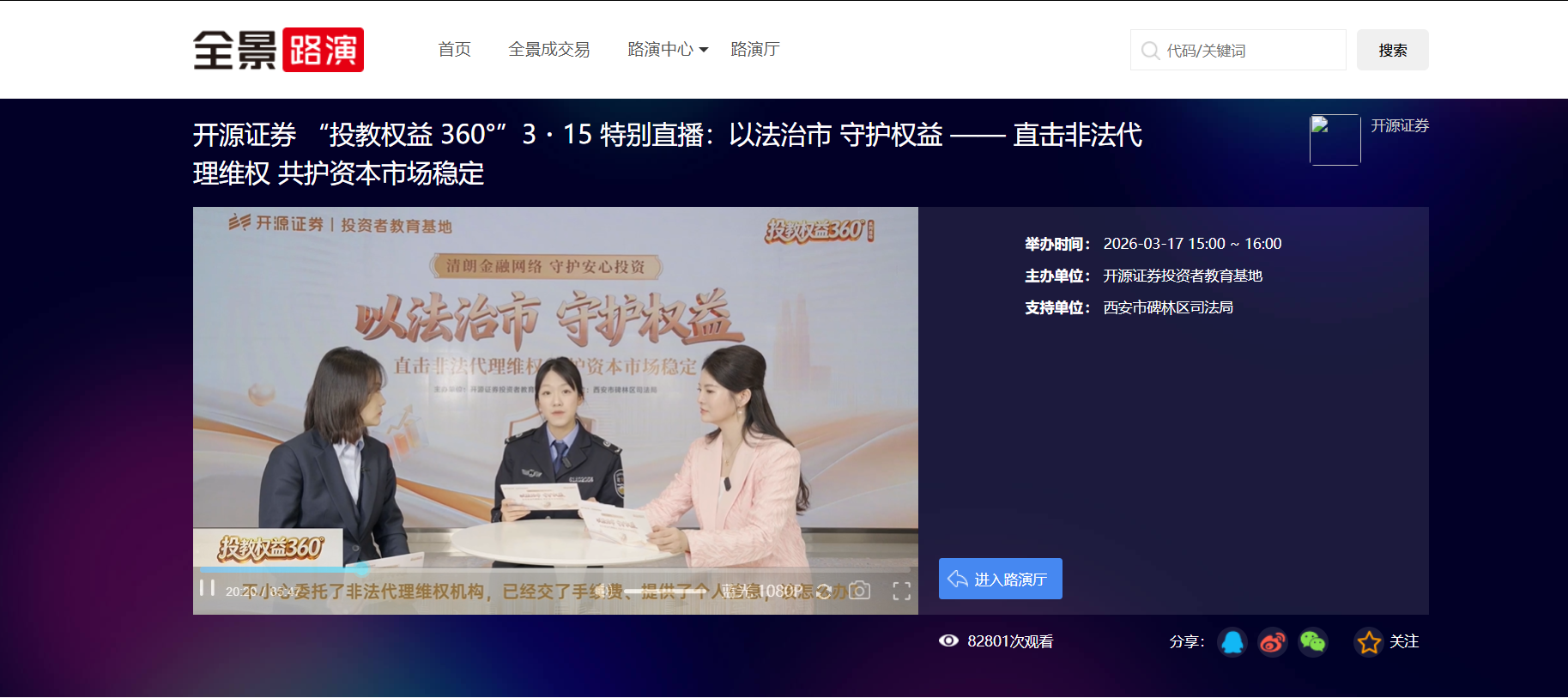Go to 首页 in navigation
Screen dimensions: 1568x698
[454, 50]
